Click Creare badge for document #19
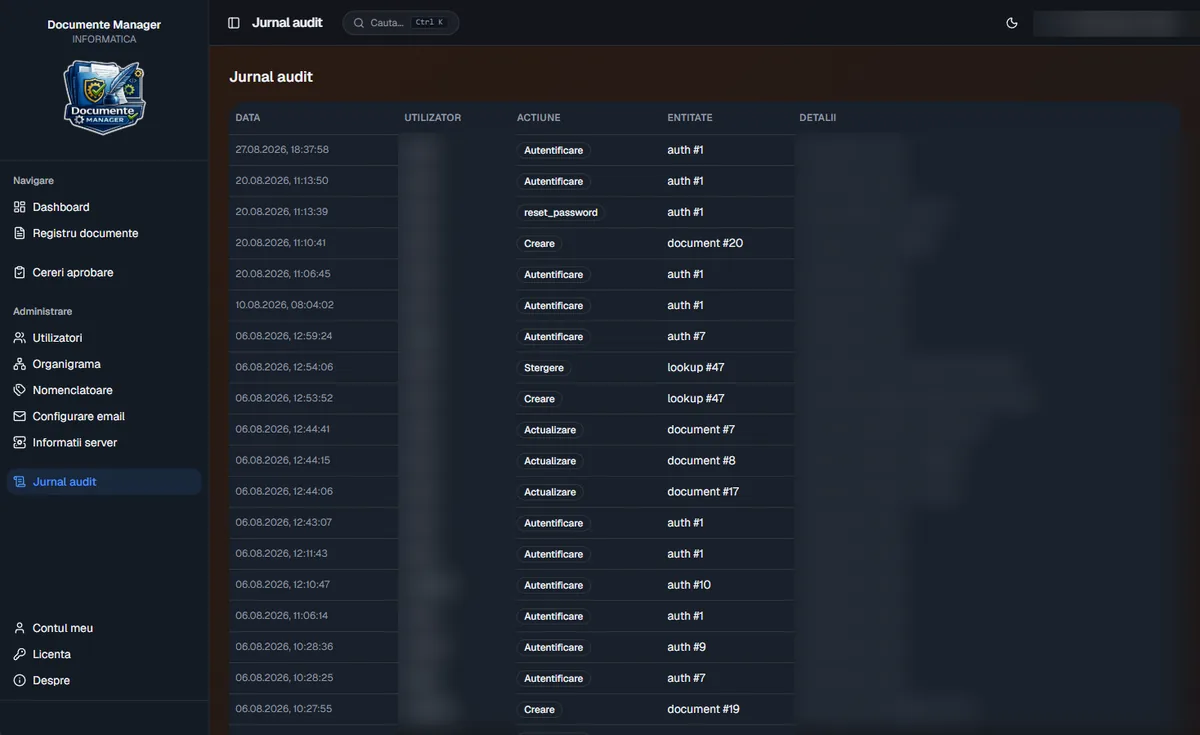1200x735 pixels. pos(539,709)
